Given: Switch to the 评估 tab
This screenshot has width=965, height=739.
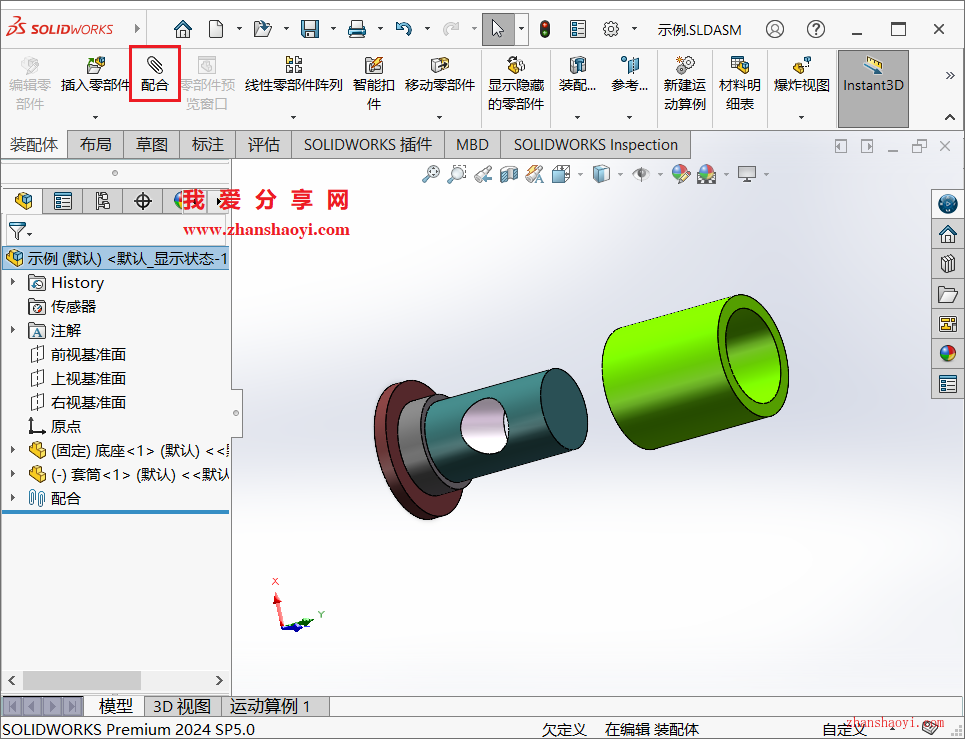Looking at the screenshot, I should tap(263, 145).
